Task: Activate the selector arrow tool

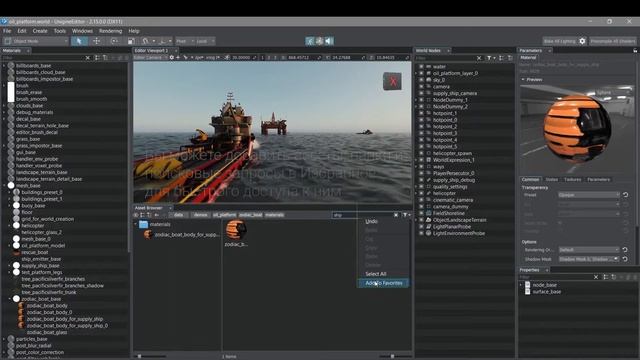Action: (x=79, y=41)
